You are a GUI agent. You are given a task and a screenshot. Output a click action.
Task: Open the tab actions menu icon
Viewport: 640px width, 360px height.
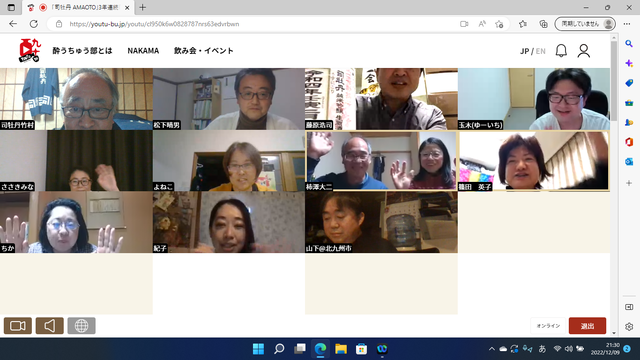point(11,7)
